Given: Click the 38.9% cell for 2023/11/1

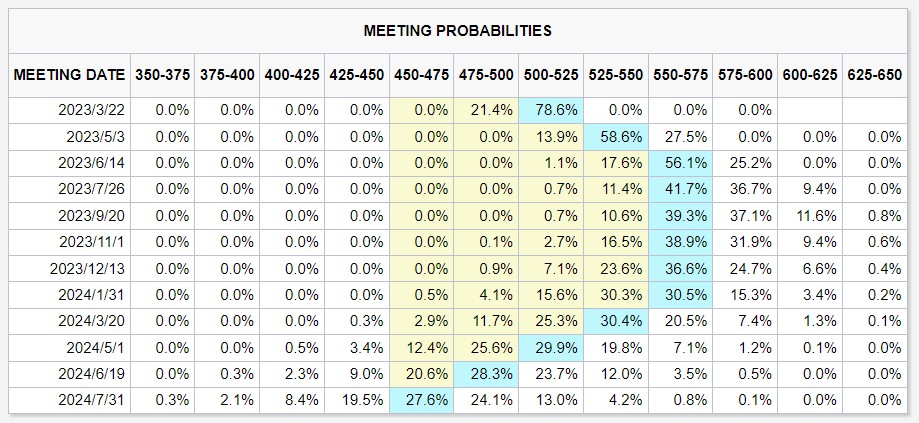Looking at the screenshot, I should pos(681,241).
